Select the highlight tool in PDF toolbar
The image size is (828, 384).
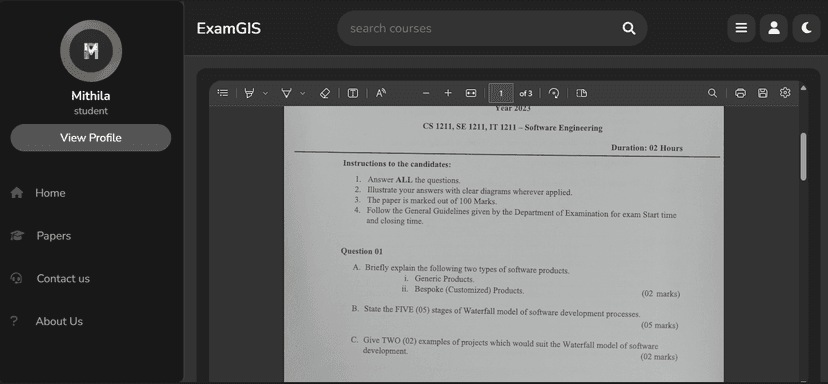(249, 93)
